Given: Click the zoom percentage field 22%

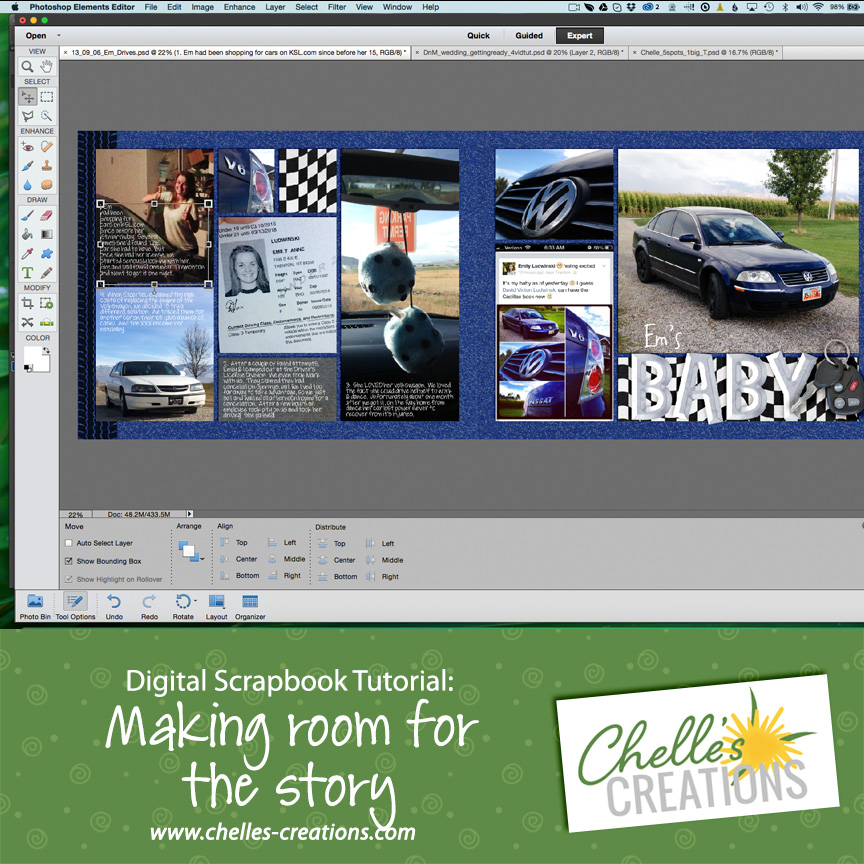Looking at the screenshot, I should pyautogui.click(x=76, y=515).
